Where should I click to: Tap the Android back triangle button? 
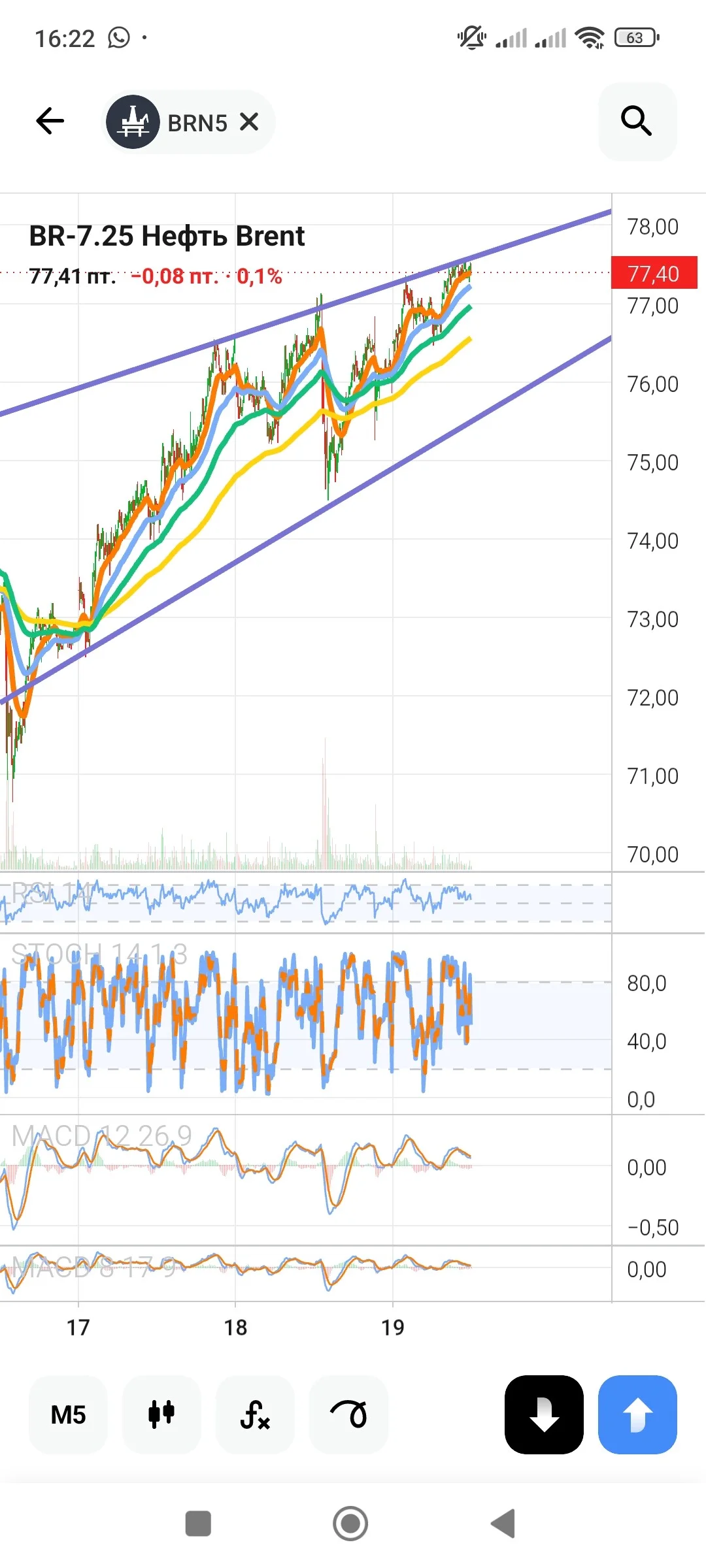(503, 1524)
